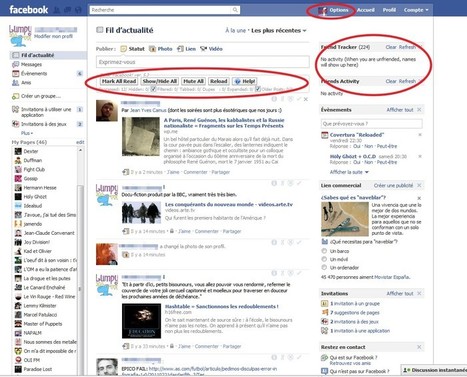This screenshot has width=467, height=377.
Task: Open the Hashtable EDUCATION post thumbnail
Action: (141, 321)
